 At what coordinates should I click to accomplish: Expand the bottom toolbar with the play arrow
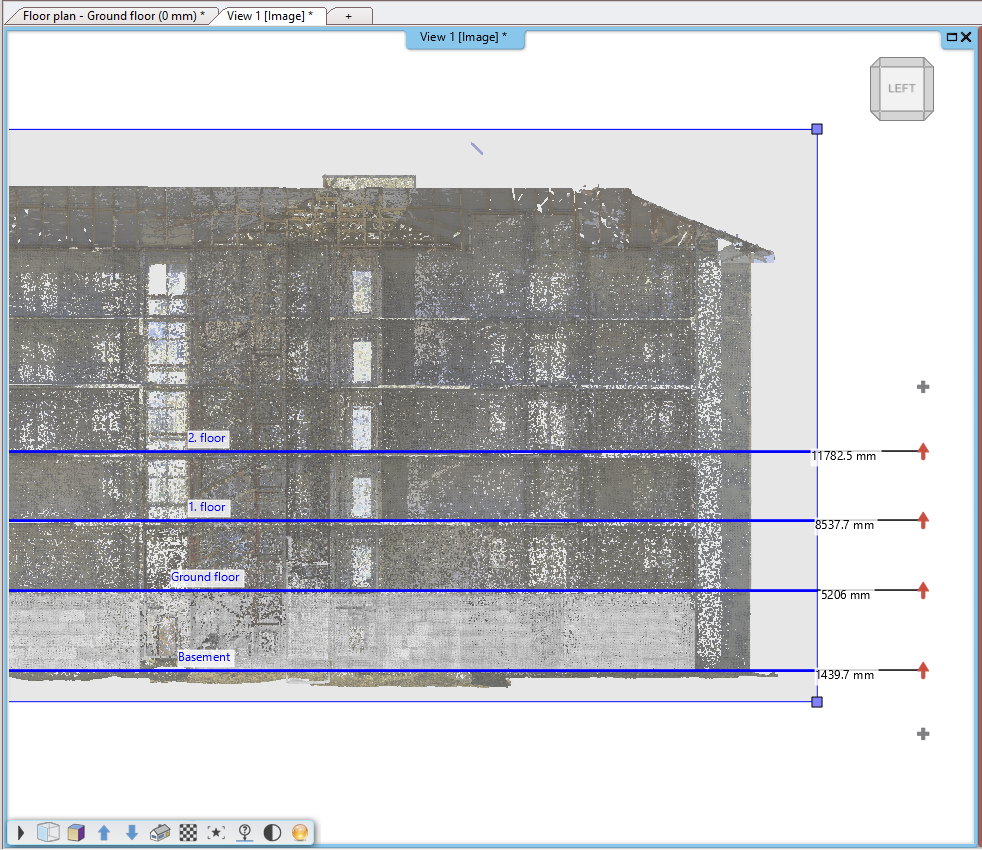pyautogui.click(x=21, y=832)
